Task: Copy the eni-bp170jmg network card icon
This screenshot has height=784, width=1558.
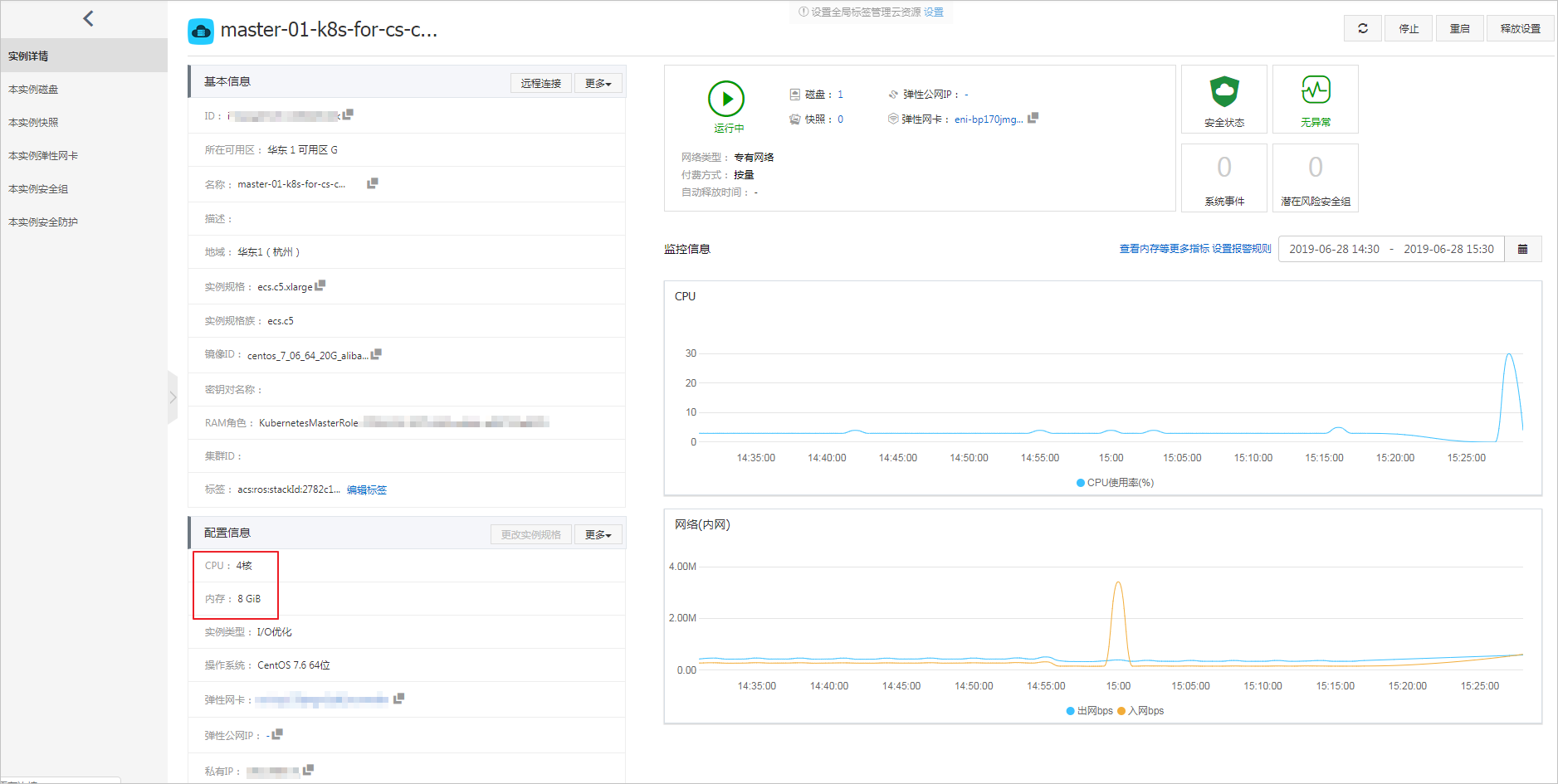Action: (x=1033, y=118)
